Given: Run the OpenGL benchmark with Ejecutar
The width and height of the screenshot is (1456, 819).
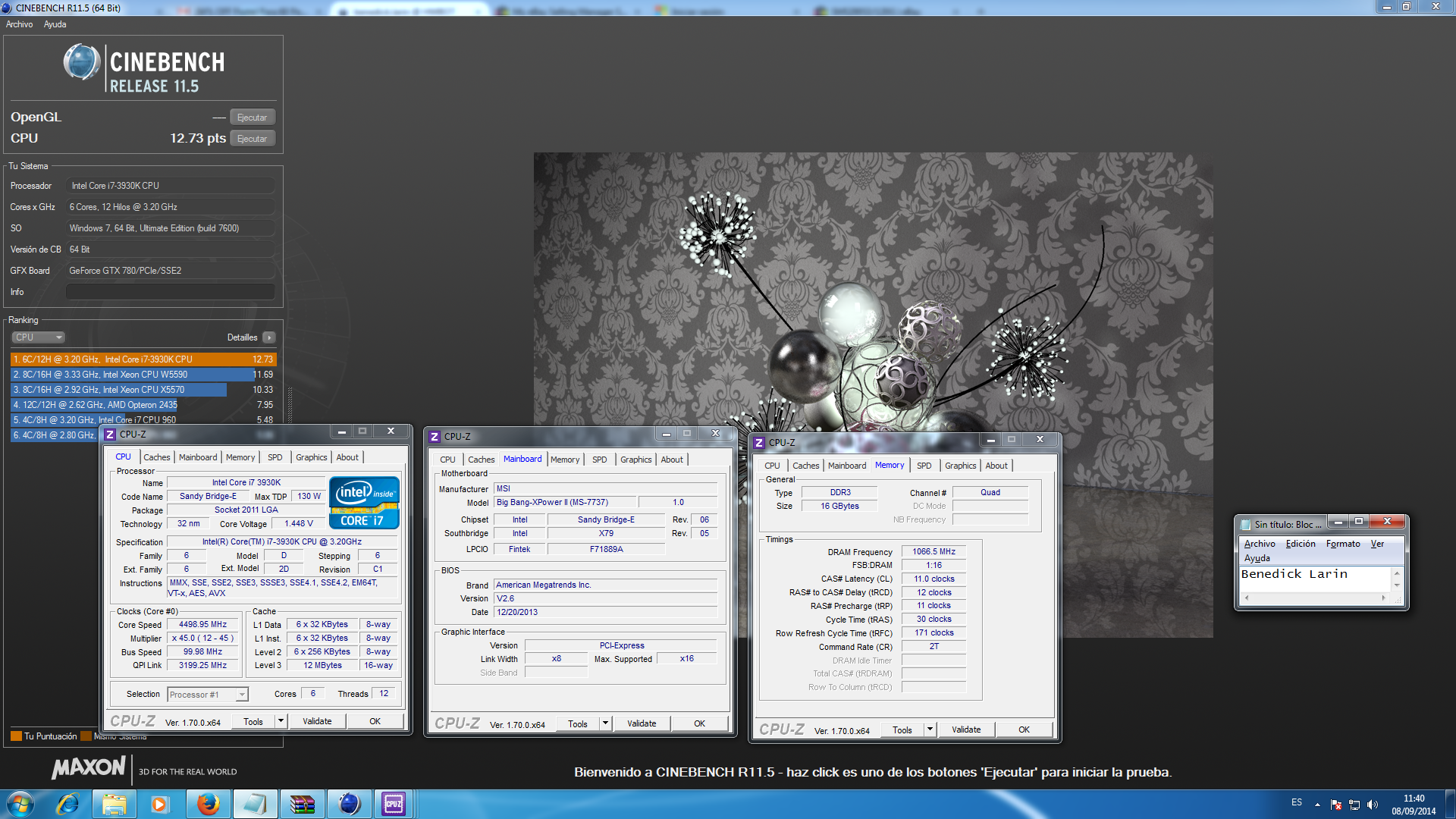Looking at the screenshot, I should point(253,118).
